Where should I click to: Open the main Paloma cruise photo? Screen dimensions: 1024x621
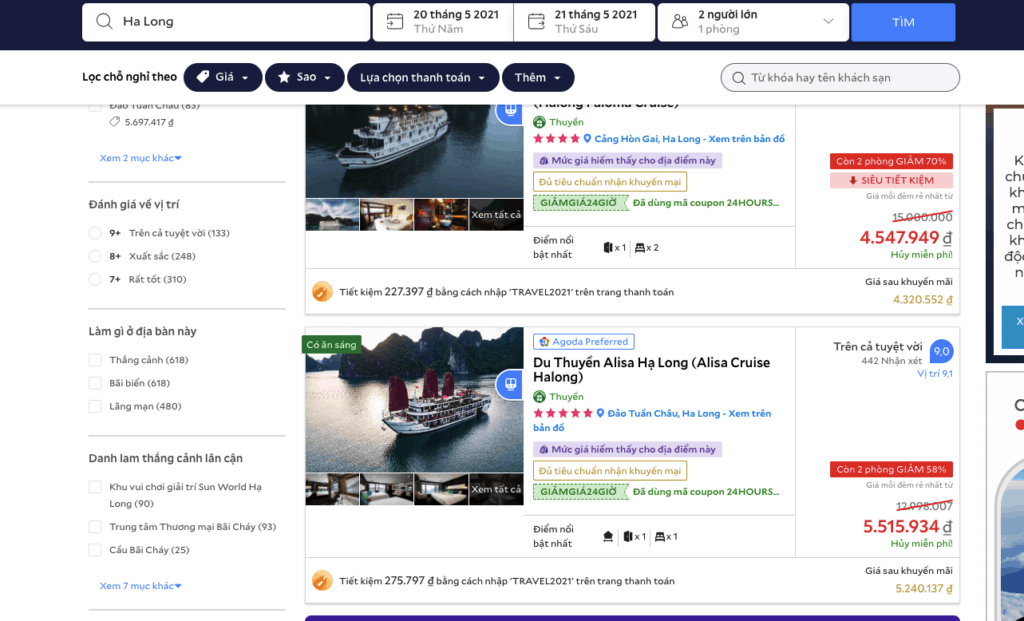click(414, 151)
